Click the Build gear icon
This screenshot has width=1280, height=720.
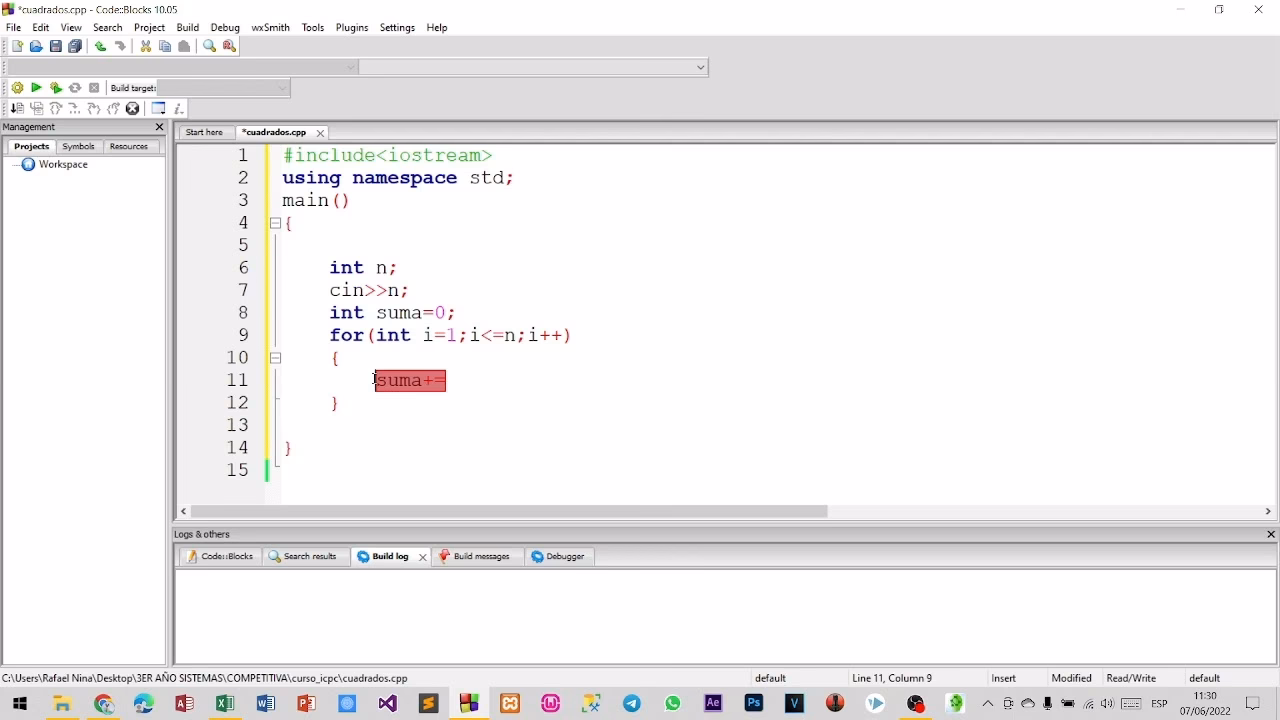[17, 88]
